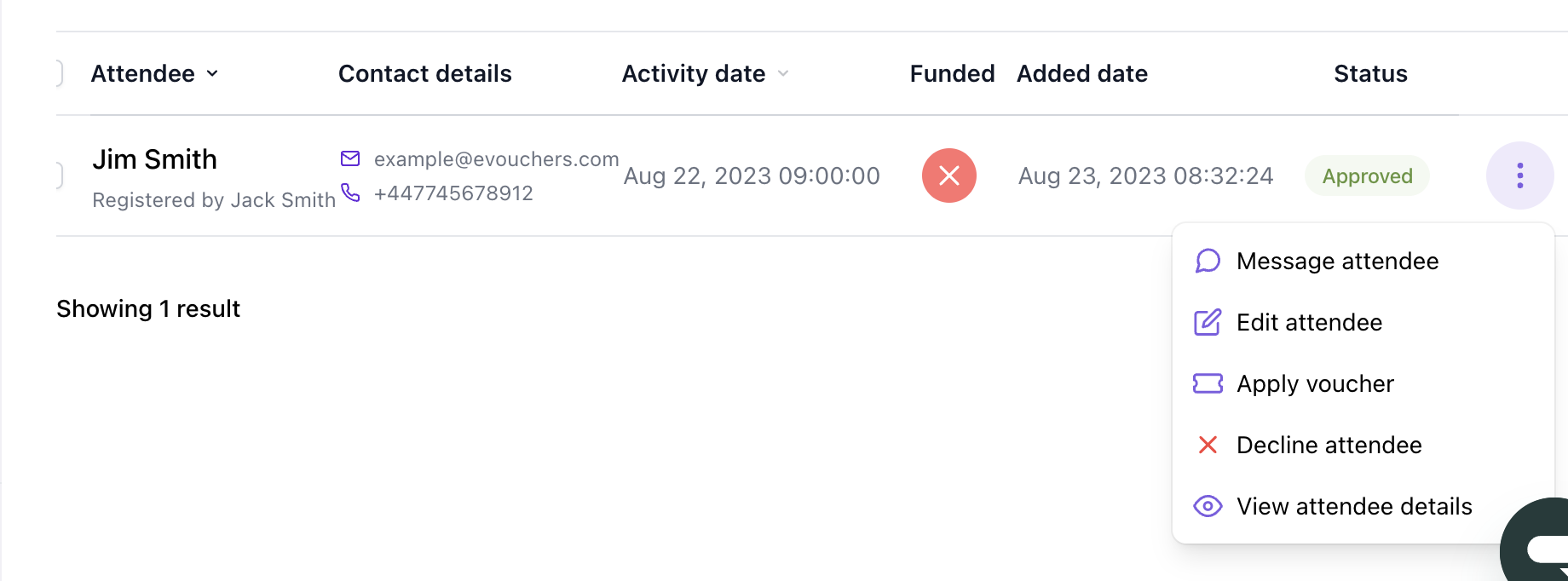The width and height of the screenshot is (1568, 581).
Task: Click the red decline X icon
Action: click(x=1208, y=445)
